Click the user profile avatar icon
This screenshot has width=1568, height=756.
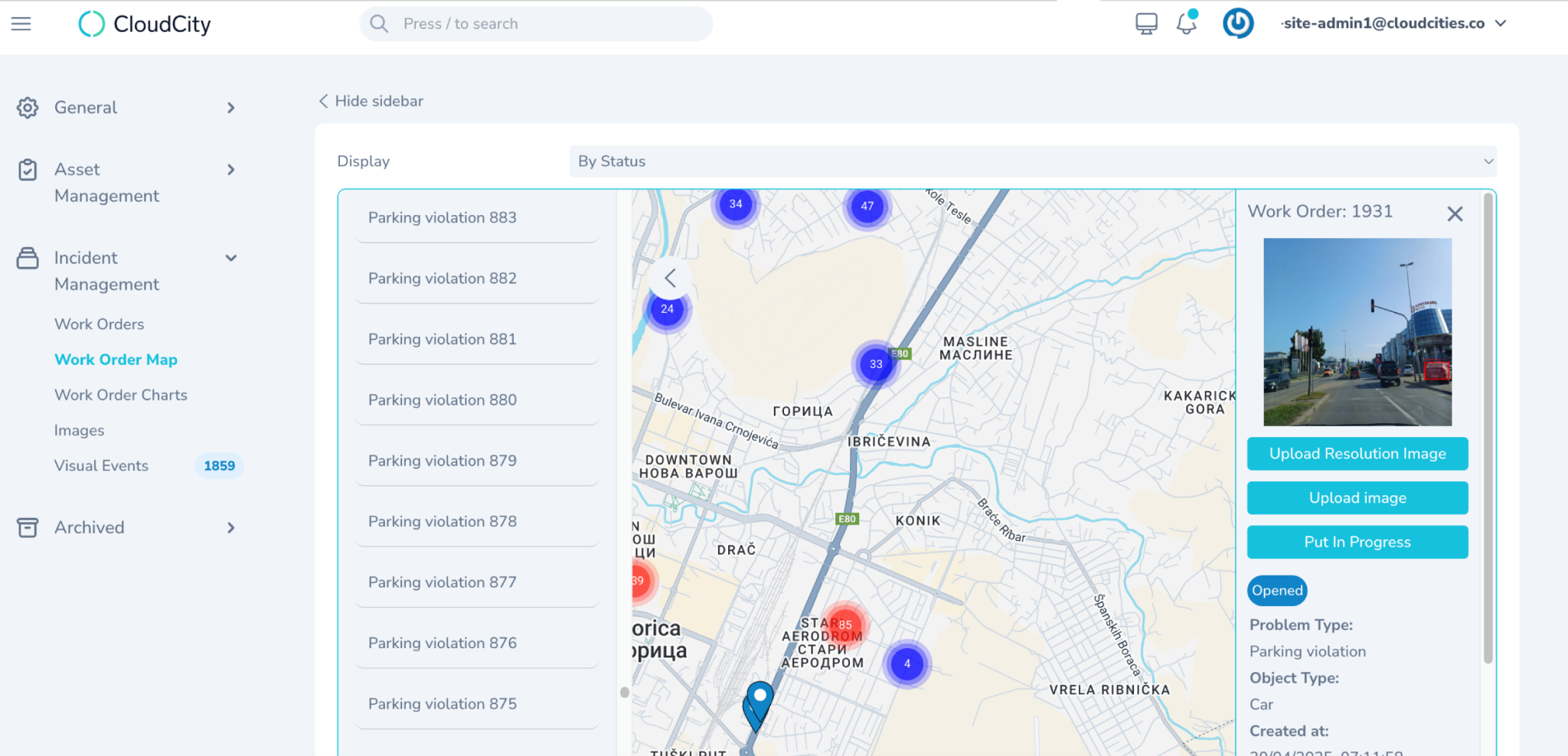pyautogui.click(x=1237, y=24)
